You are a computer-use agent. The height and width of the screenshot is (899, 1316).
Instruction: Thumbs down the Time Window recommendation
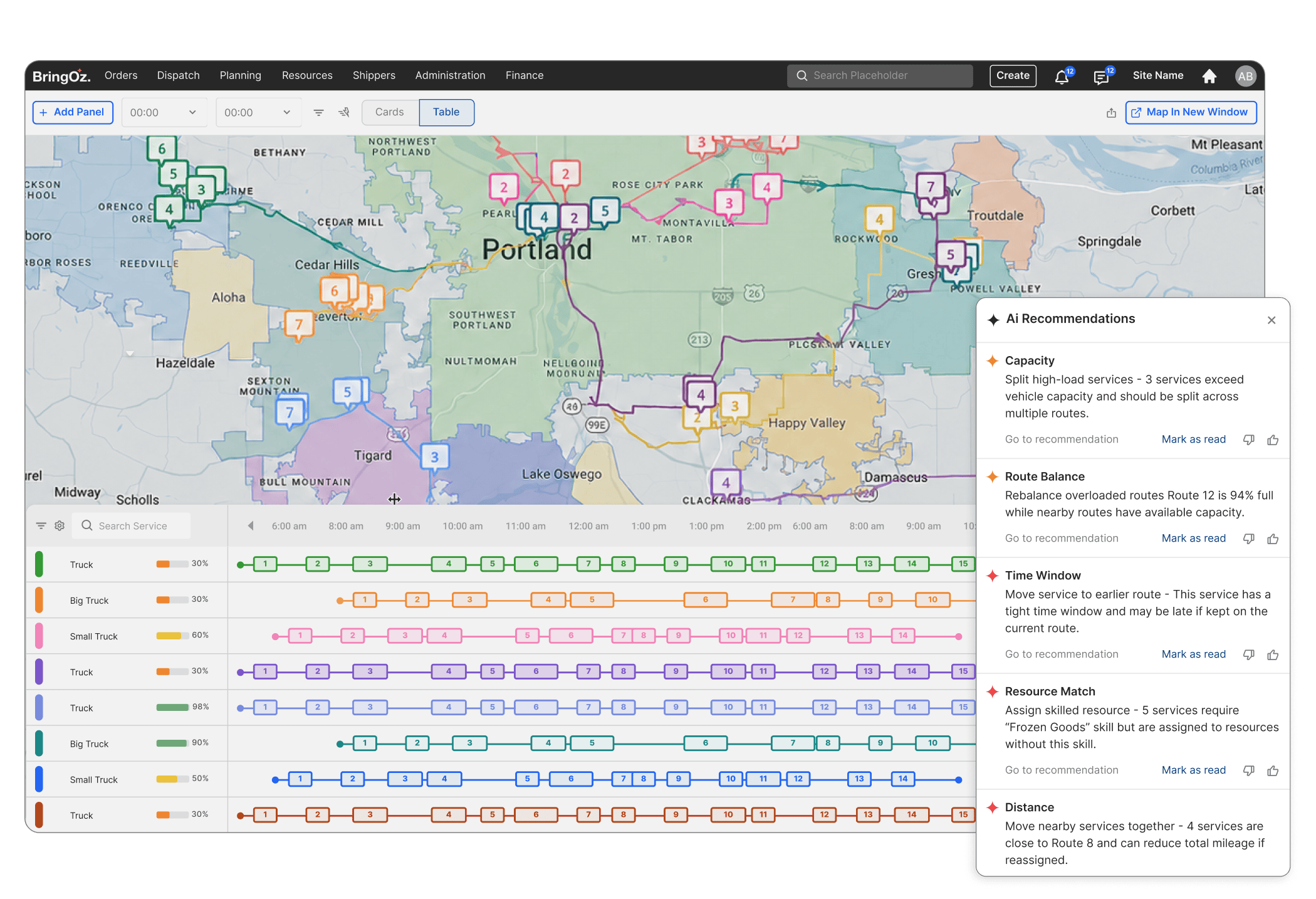[x=1248, y=655]
